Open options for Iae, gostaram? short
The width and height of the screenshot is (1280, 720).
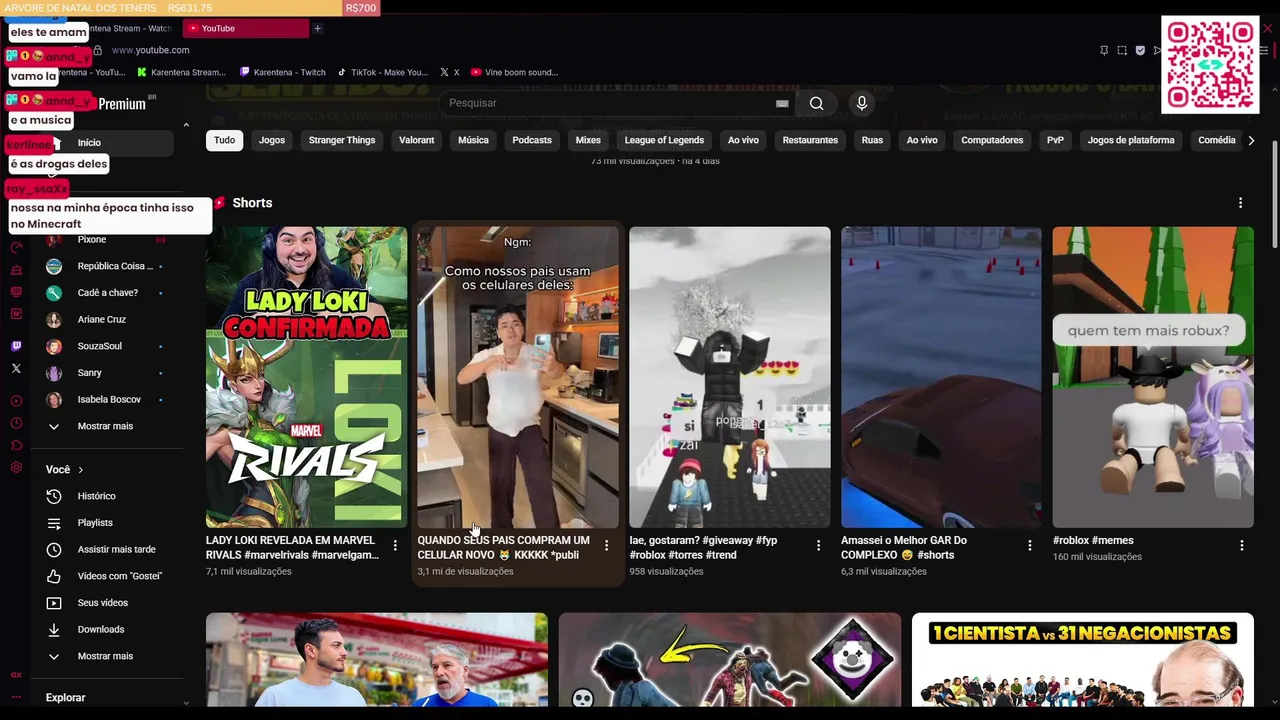(818, 546)
